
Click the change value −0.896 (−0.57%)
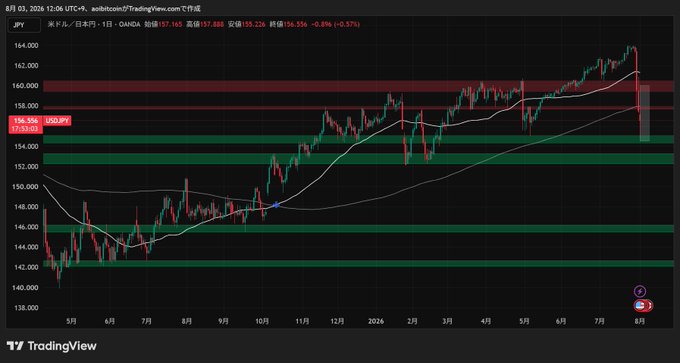335,25
